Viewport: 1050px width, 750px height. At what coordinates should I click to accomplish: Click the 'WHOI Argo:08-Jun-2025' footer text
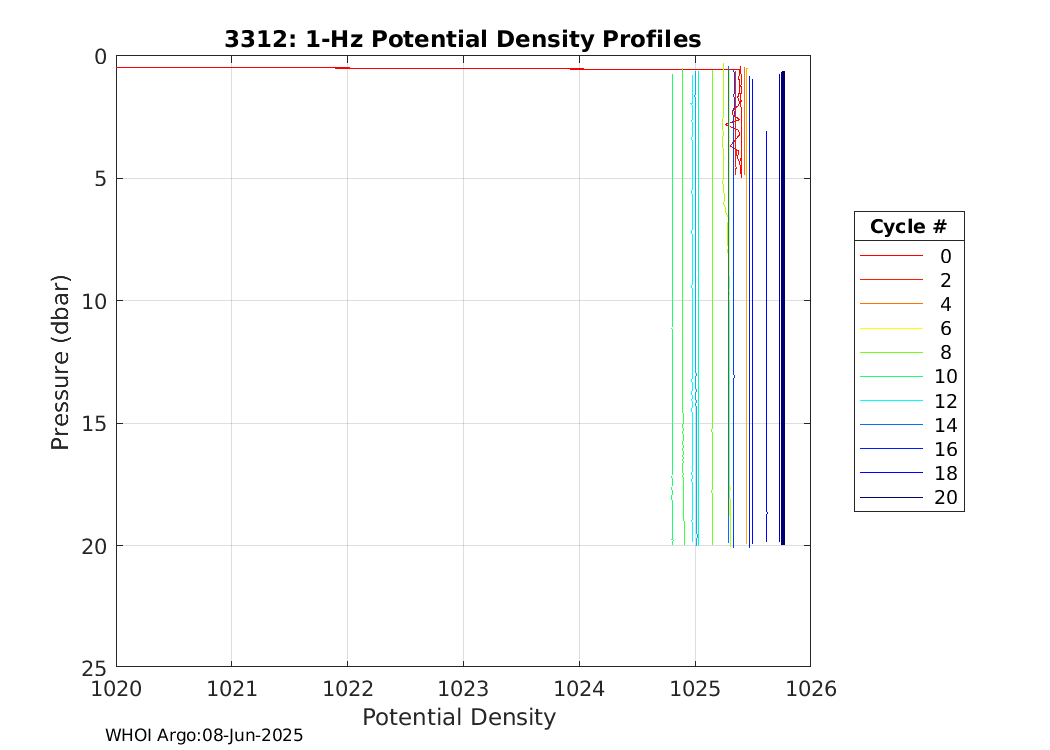coord(204,735)
